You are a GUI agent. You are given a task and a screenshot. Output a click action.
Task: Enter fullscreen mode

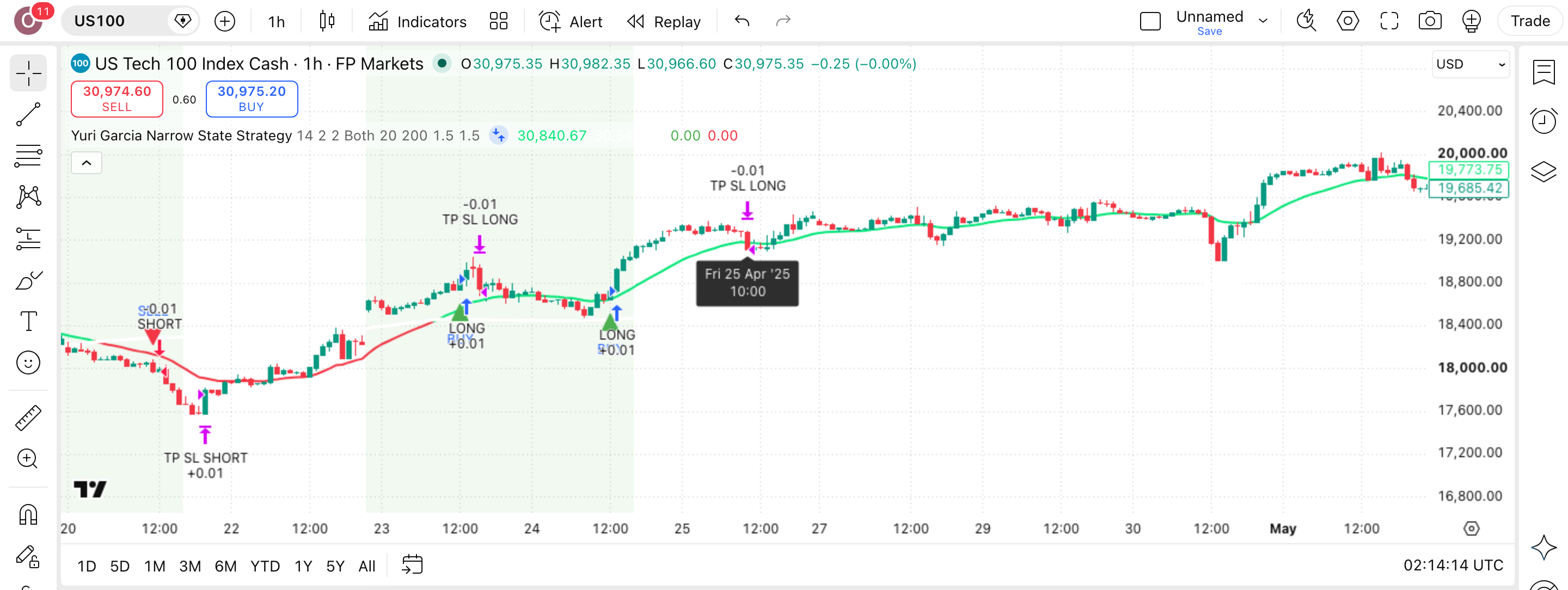click(1389, 21)
